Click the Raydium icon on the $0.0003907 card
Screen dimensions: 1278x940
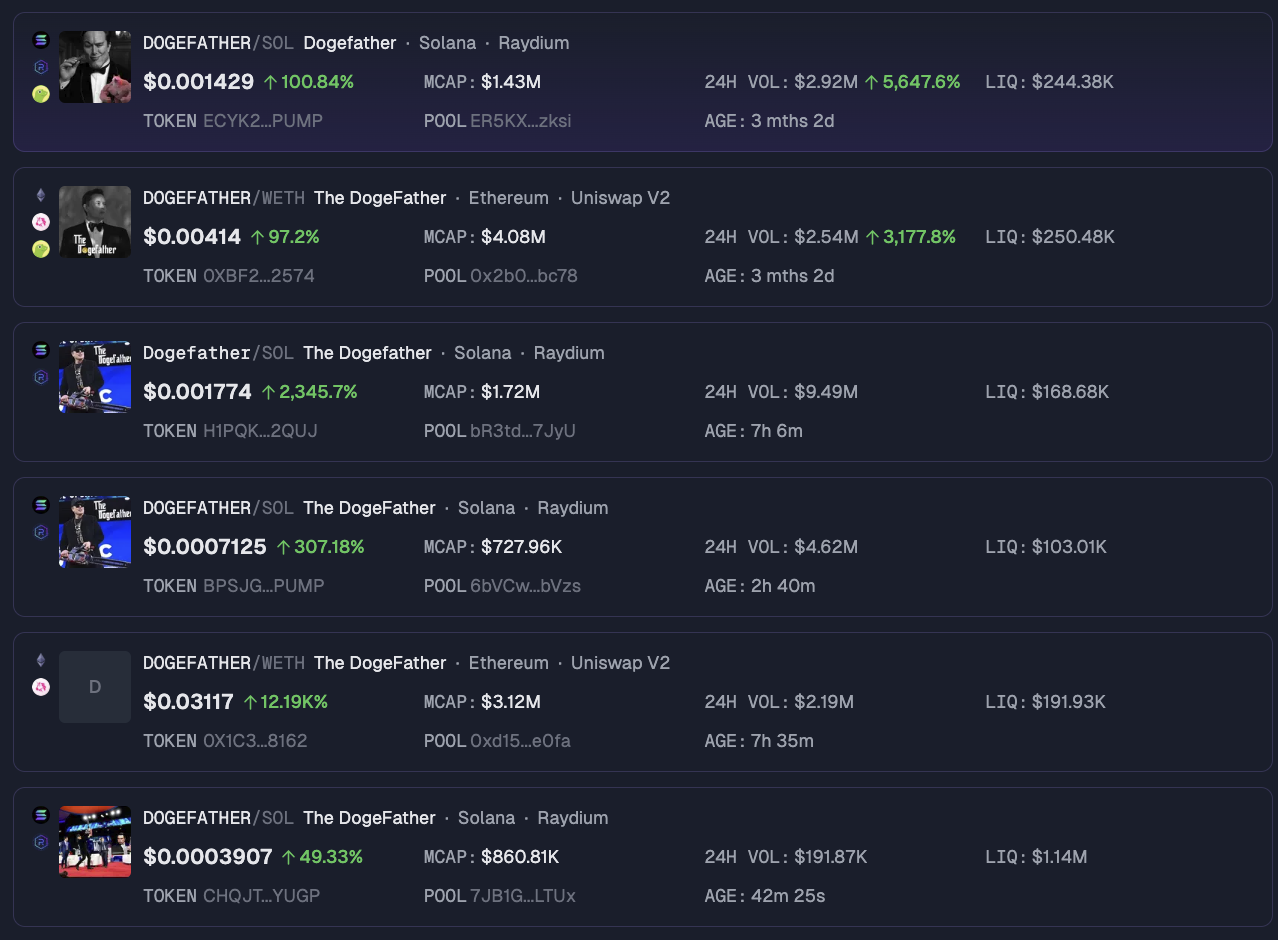41,842
